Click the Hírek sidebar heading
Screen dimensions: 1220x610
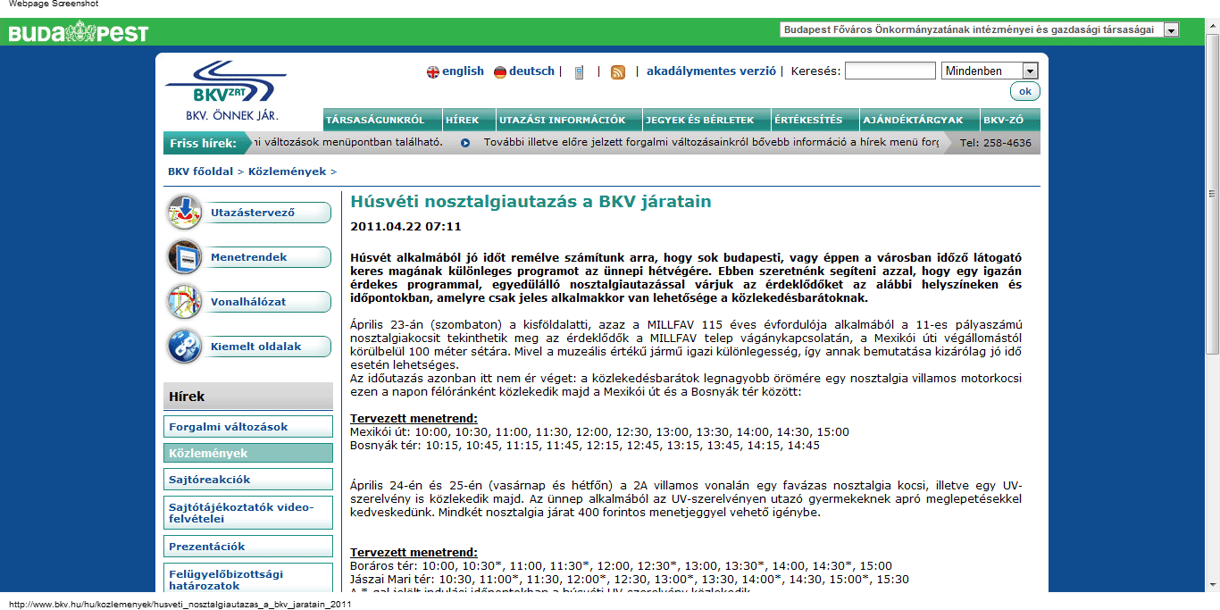tap(248, 396)
